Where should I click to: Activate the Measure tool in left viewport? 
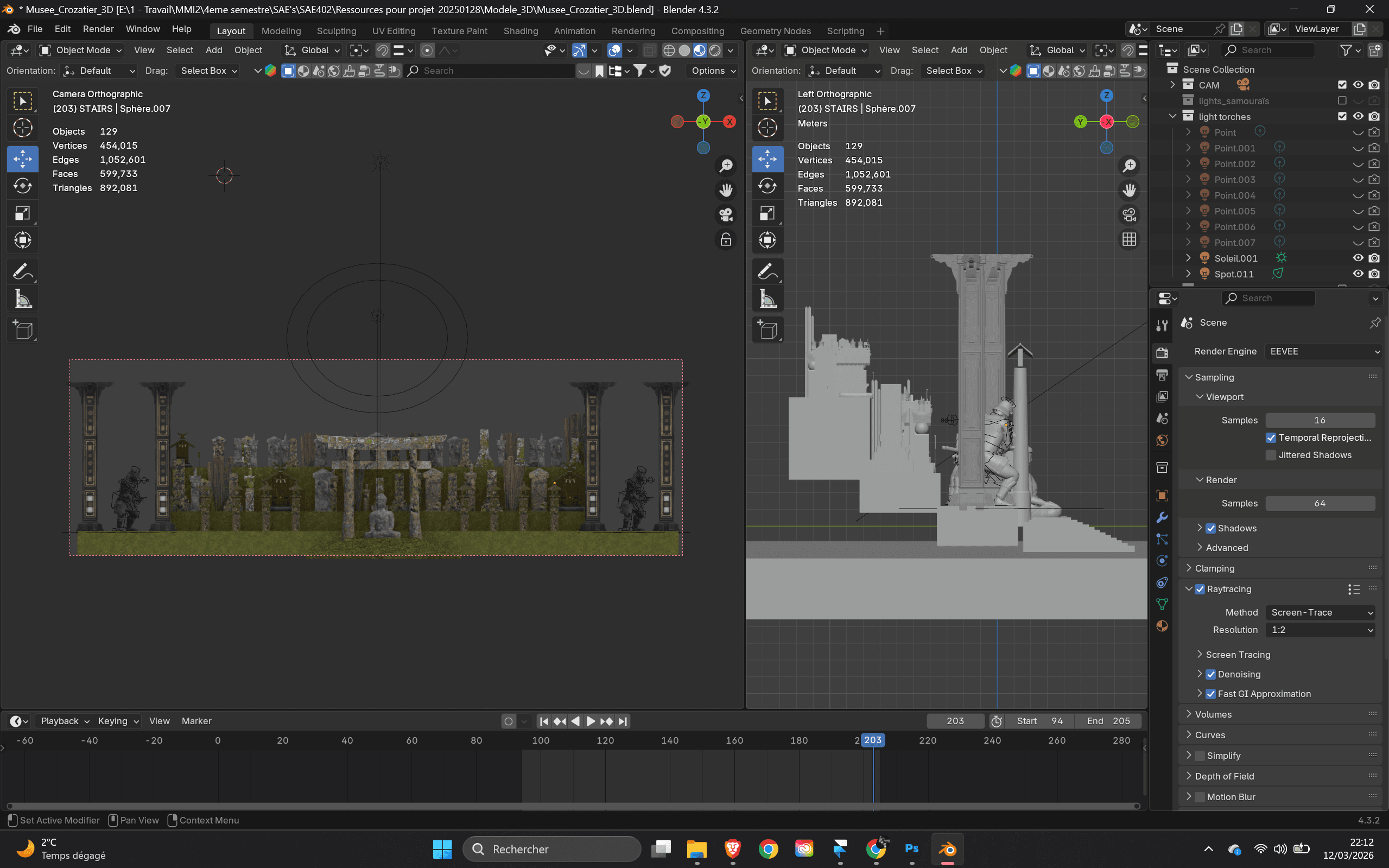(22, 299)
